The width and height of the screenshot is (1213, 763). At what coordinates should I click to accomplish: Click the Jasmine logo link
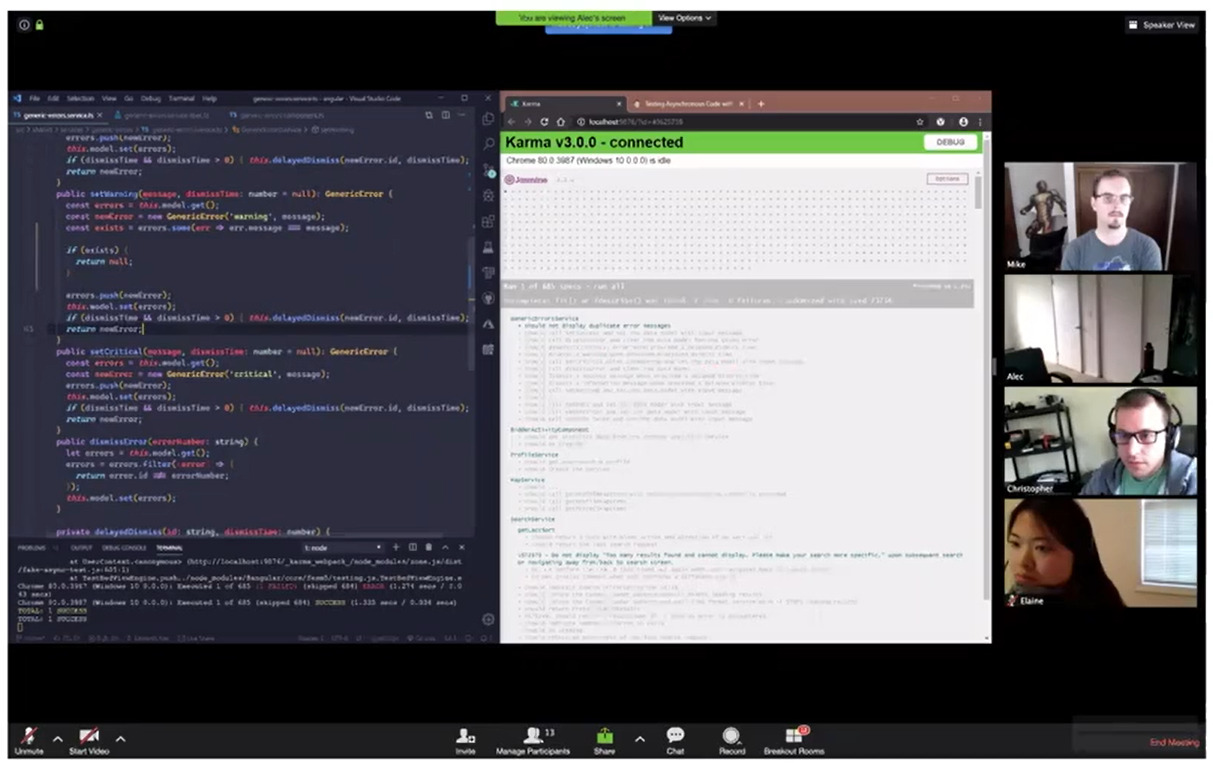click(526, 180)
